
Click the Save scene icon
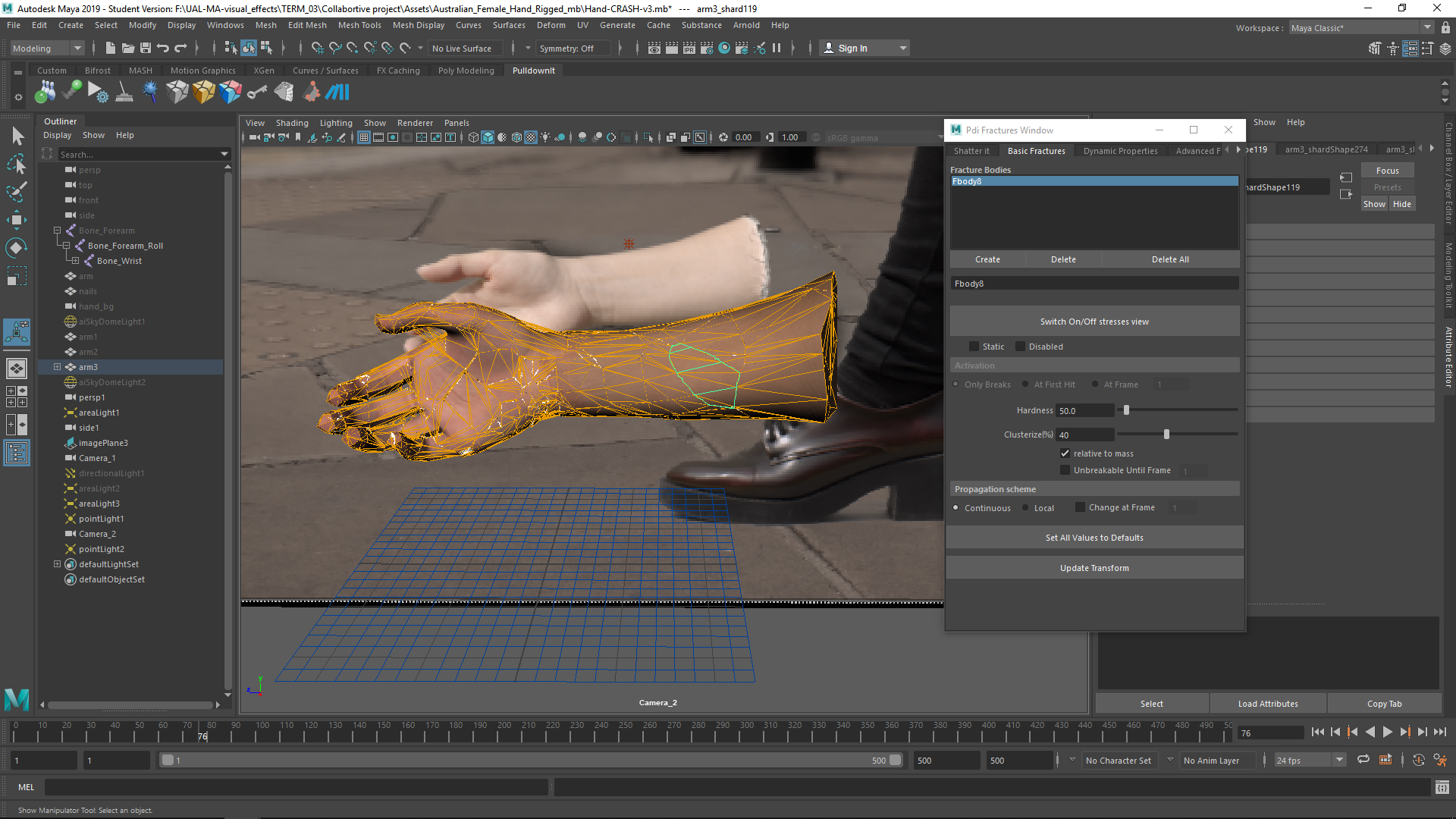point(146,49)
